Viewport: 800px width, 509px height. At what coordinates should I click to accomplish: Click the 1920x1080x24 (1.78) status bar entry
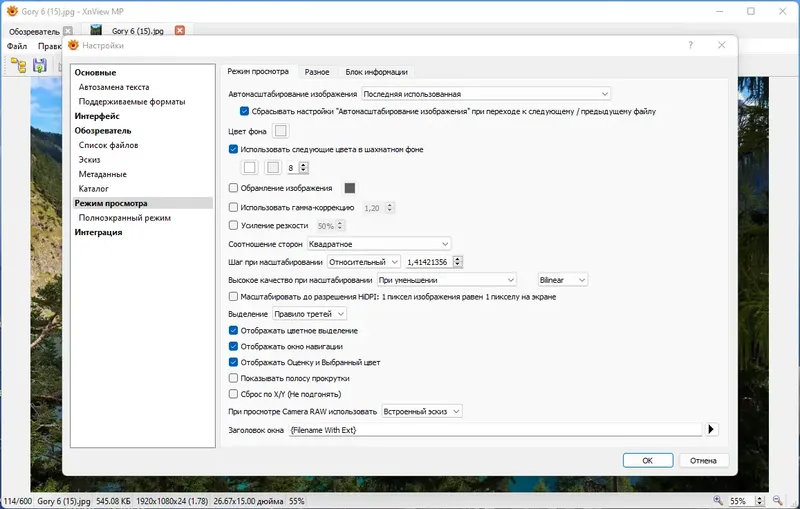(171, 501)
